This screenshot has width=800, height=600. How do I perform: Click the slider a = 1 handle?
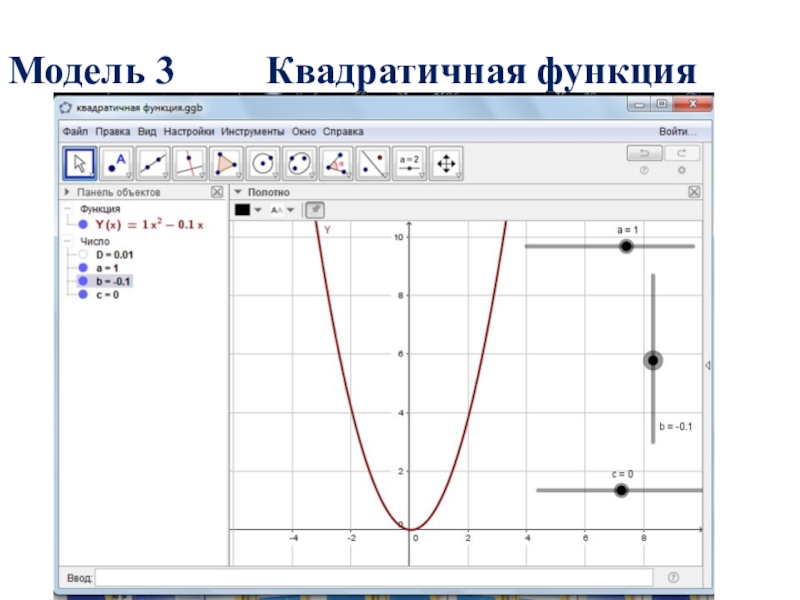[626, 246]
